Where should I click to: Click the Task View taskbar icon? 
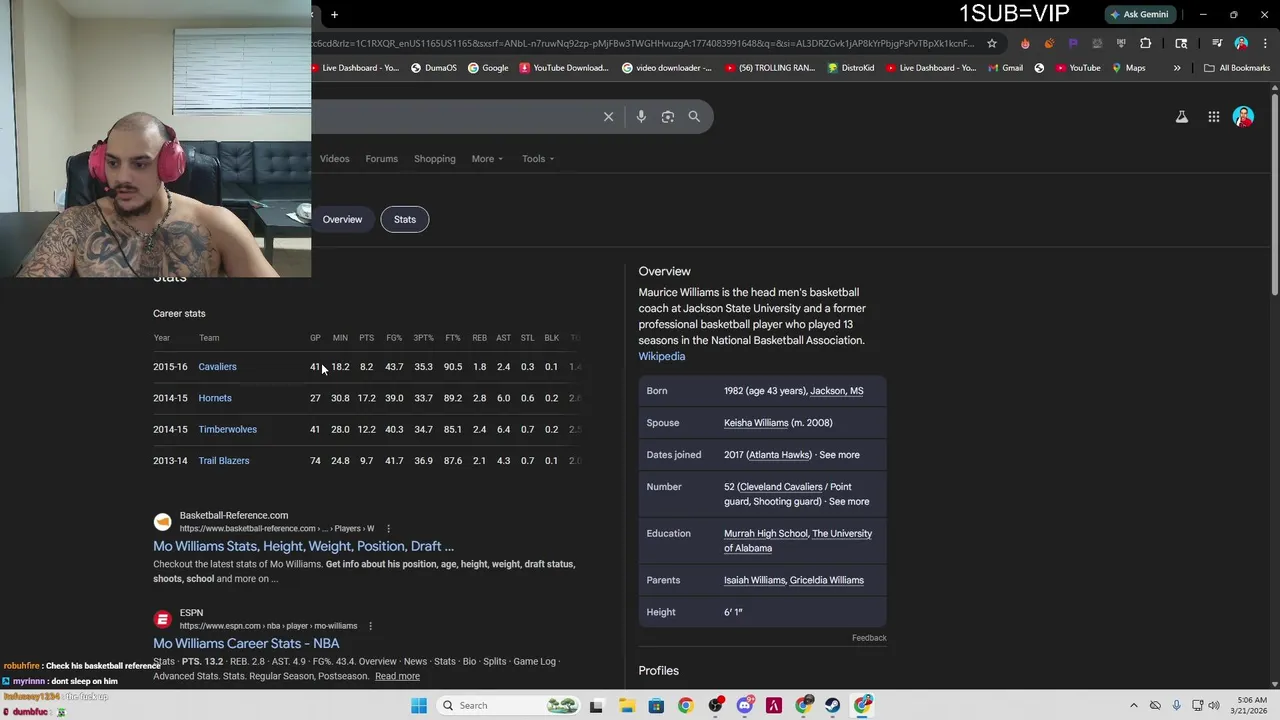(596, 705)
